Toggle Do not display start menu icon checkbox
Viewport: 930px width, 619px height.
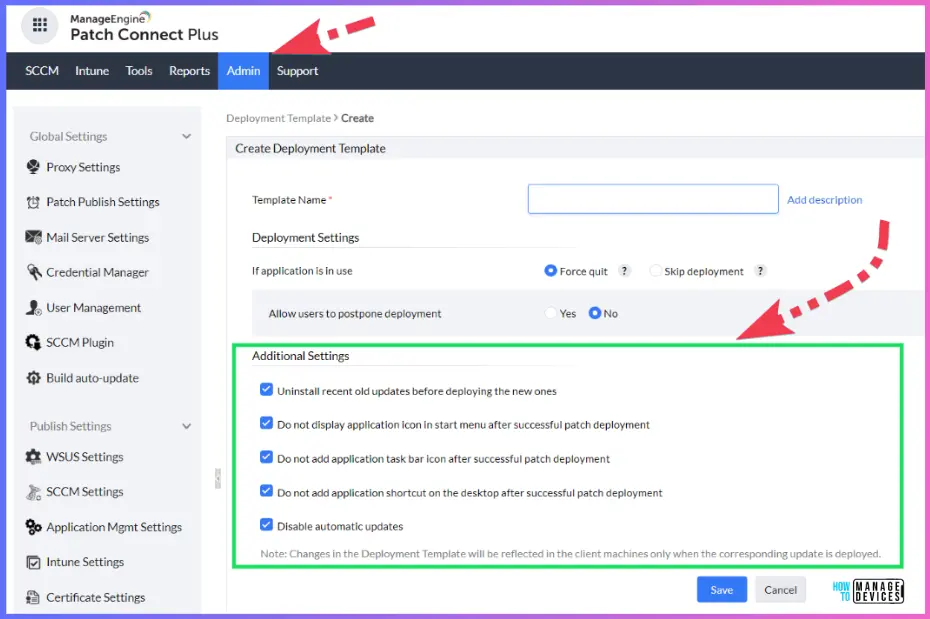coord(266,423)
